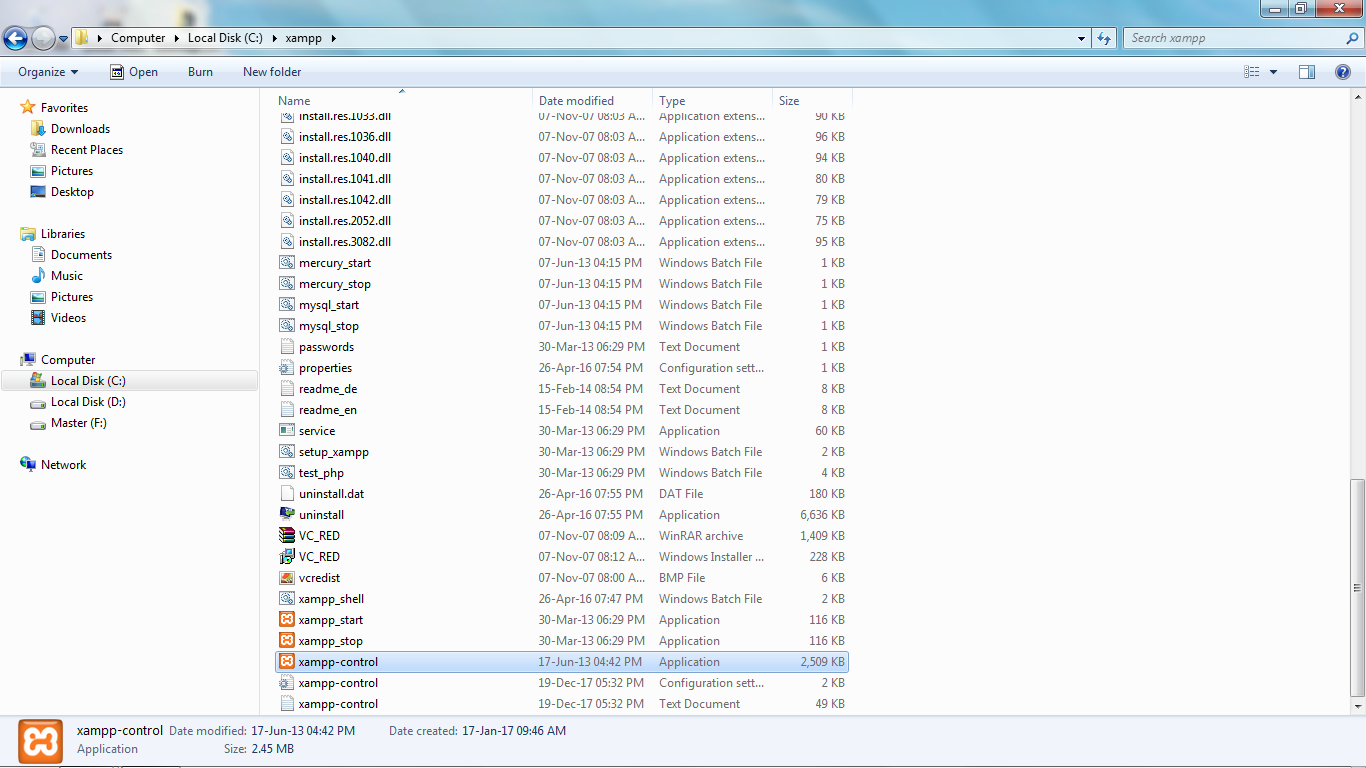This screenshot has width=1366, height=768.
Task: Click the Forward navigation arrow
Action: pos(43,38)
